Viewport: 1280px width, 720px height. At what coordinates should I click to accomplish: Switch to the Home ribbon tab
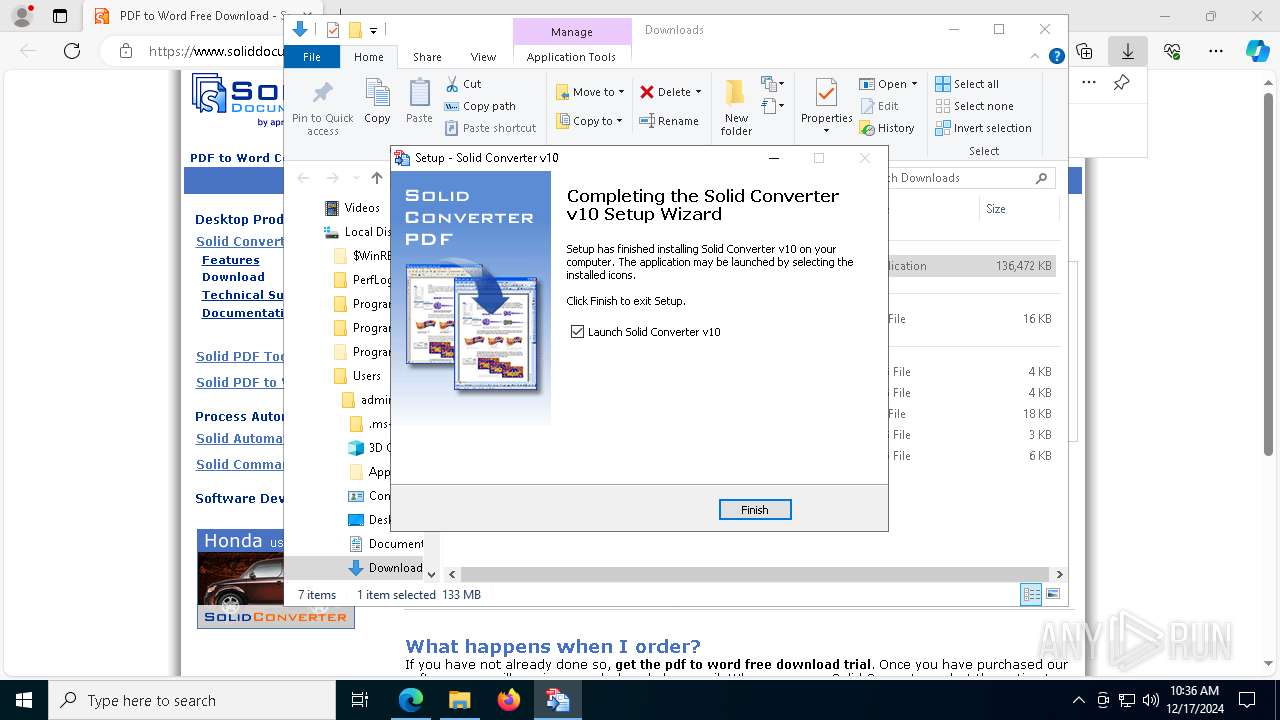click(x=368, y=57)
